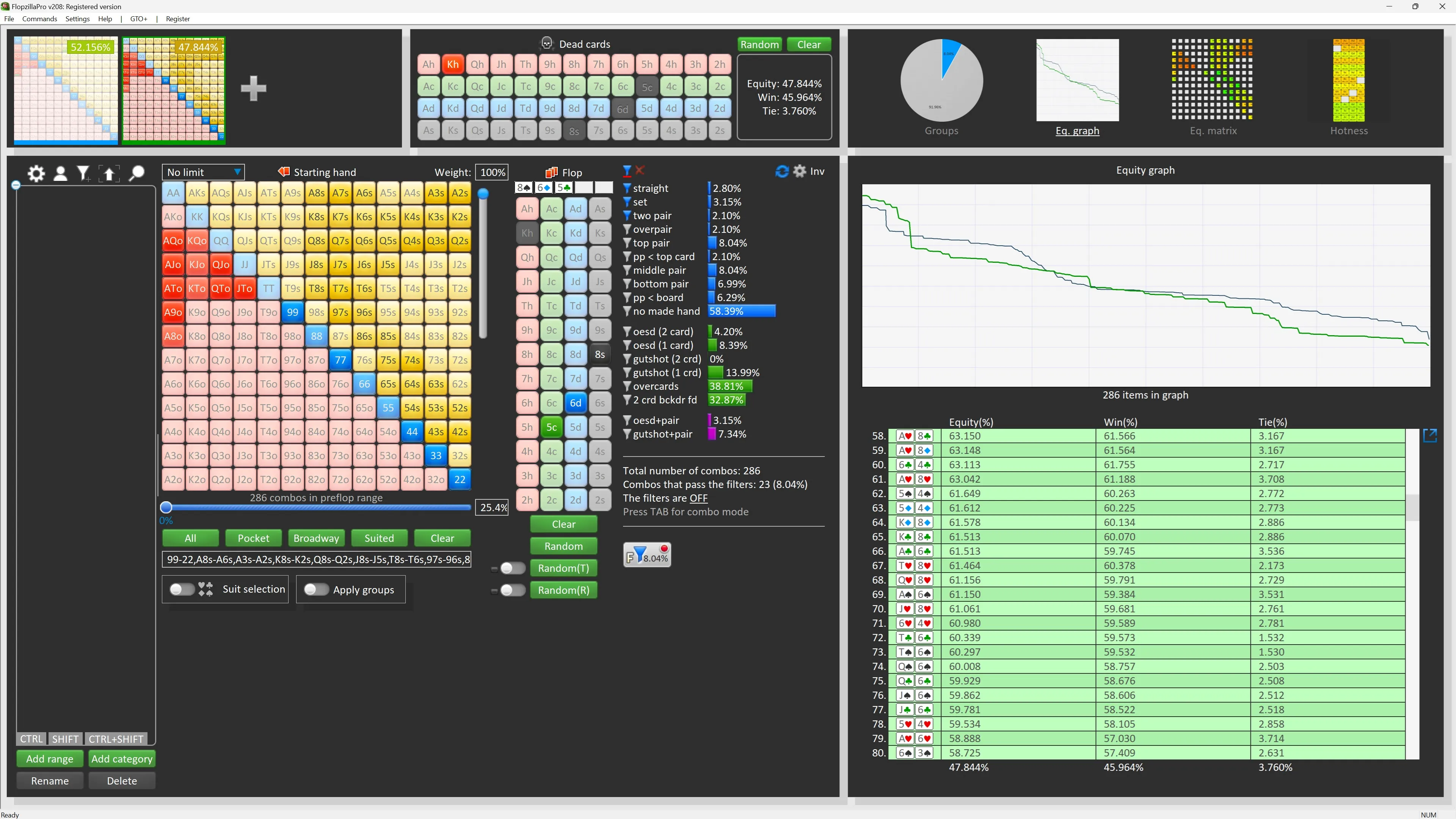
Task: Toggle flop card 6d in board selector
Action: click(x=576, y=403)
